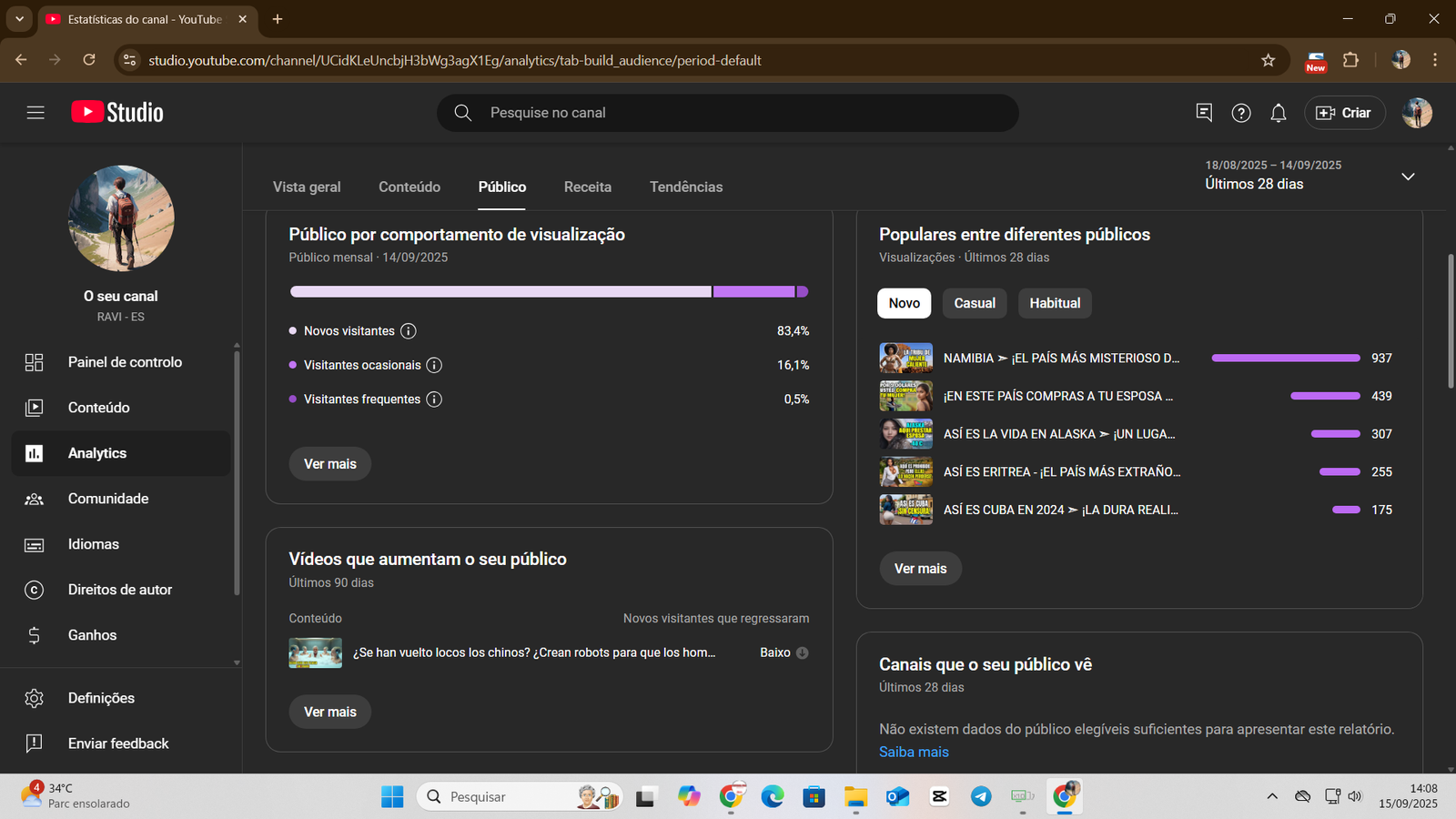Switch to the Receita tab
The image size is (1456, 819).
(x=587, y=187)
